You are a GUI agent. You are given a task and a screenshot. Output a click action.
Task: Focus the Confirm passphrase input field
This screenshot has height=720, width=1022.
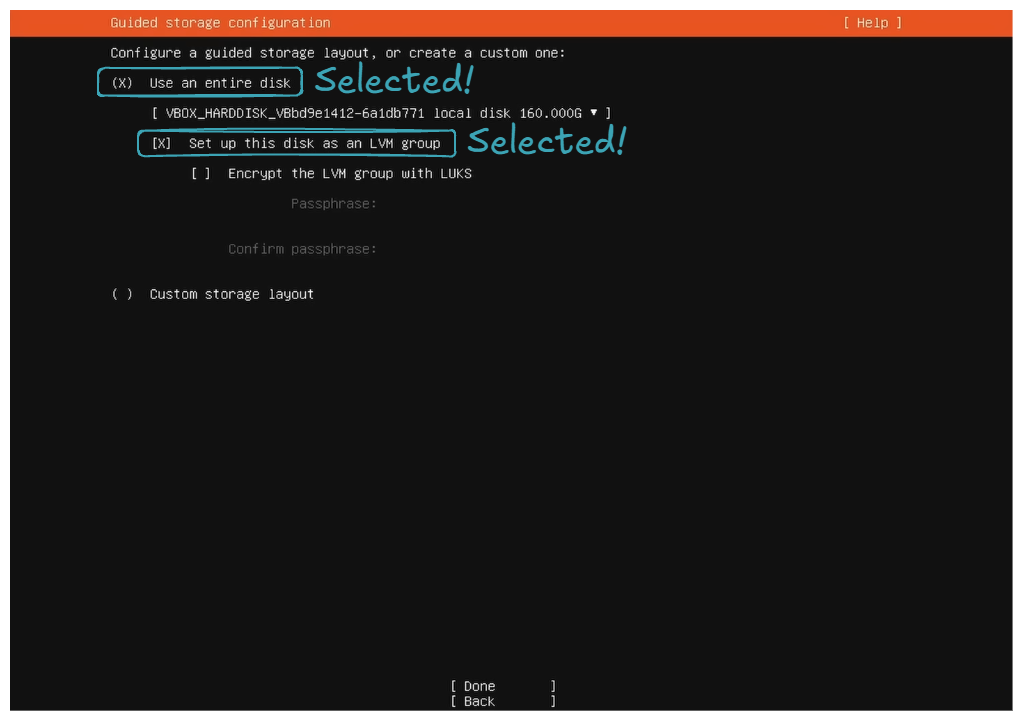tap(480, 249)
